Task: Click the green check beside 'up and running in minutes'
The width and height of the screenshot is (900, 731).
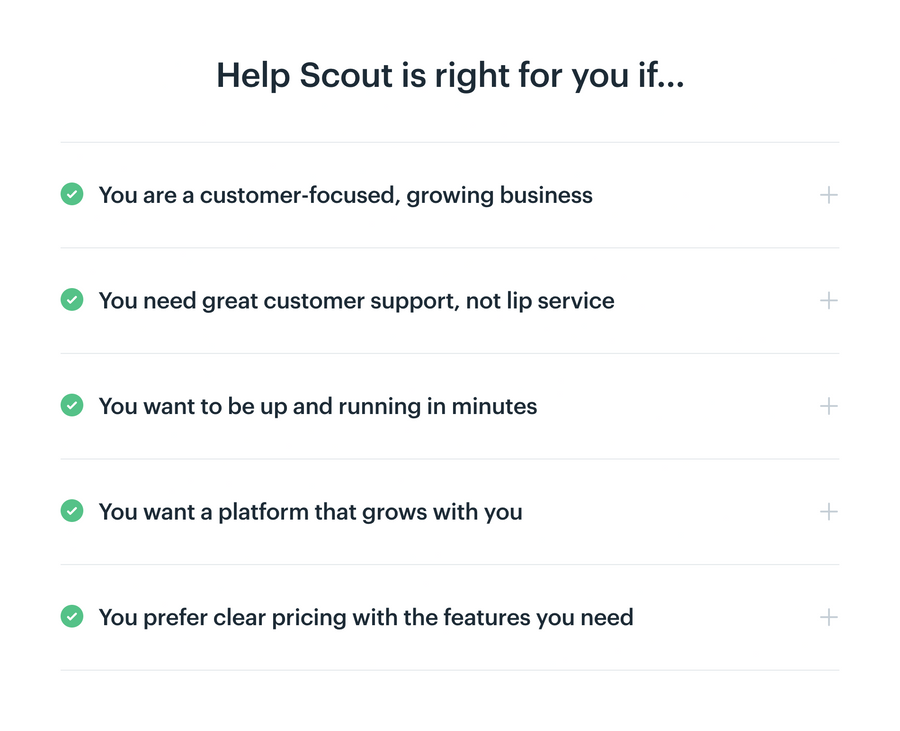Action: pos(71,405)
